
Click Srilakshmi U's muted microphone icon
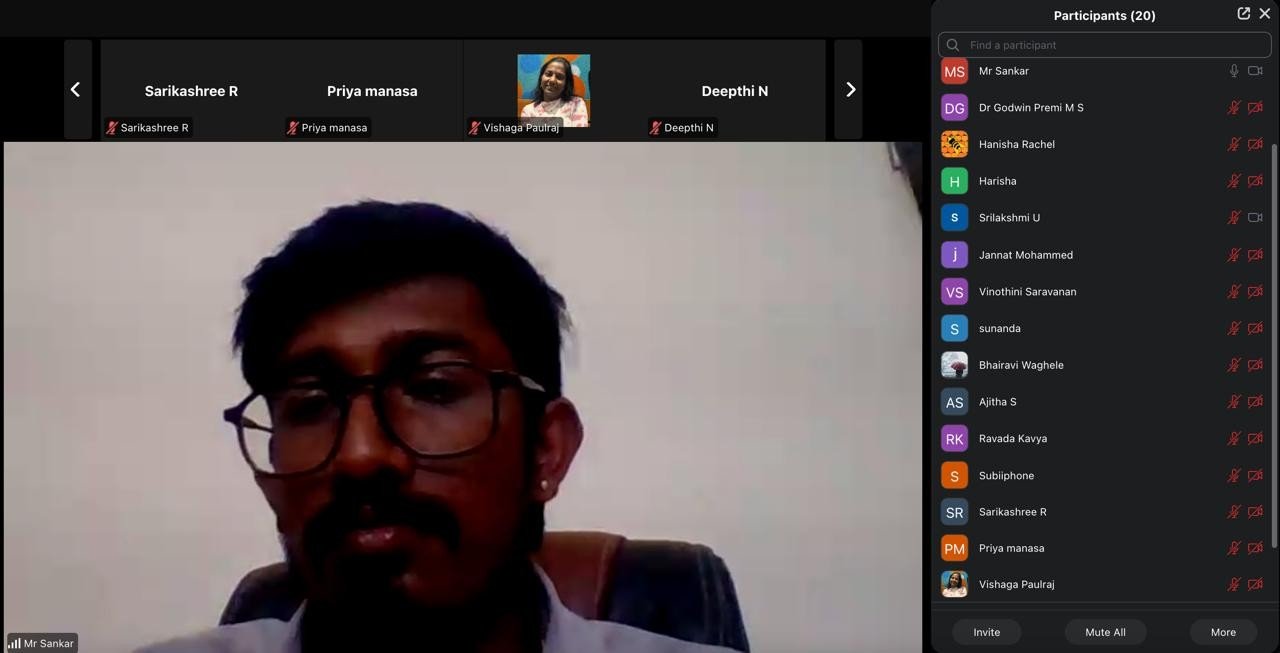click(1234, 218)
